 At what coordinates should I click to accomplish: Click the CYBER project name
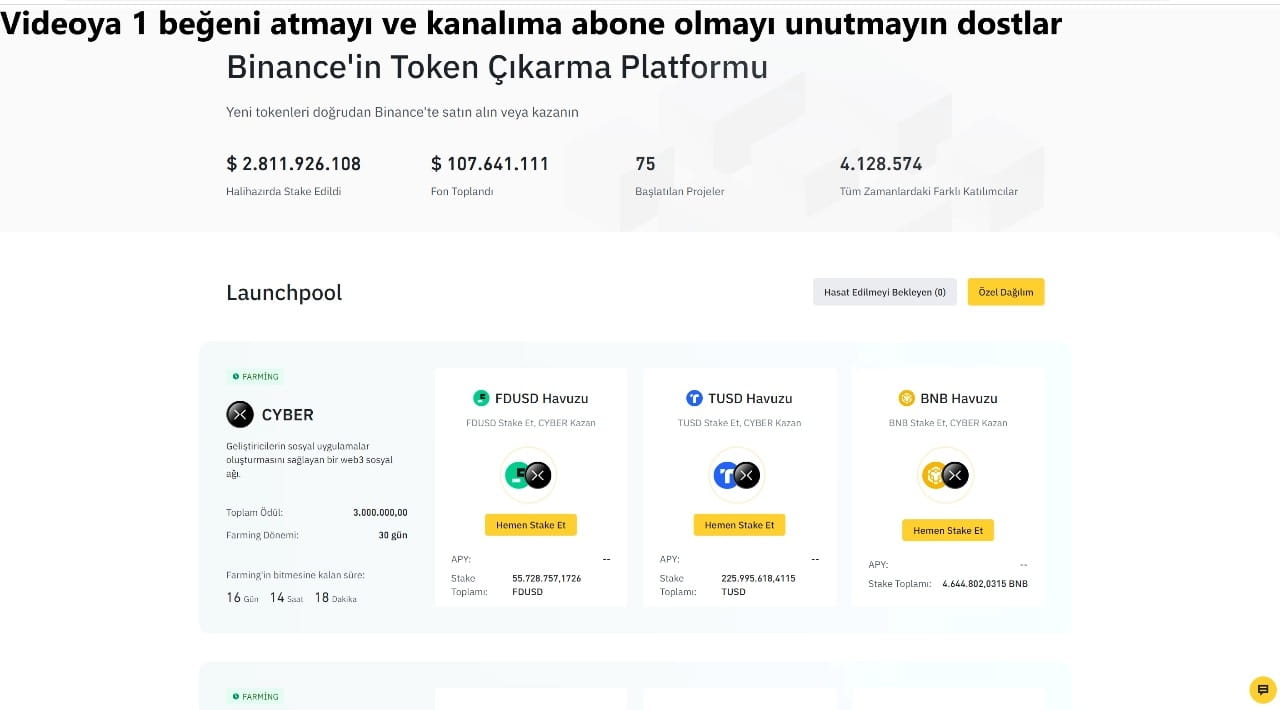(x=288, y=414)
